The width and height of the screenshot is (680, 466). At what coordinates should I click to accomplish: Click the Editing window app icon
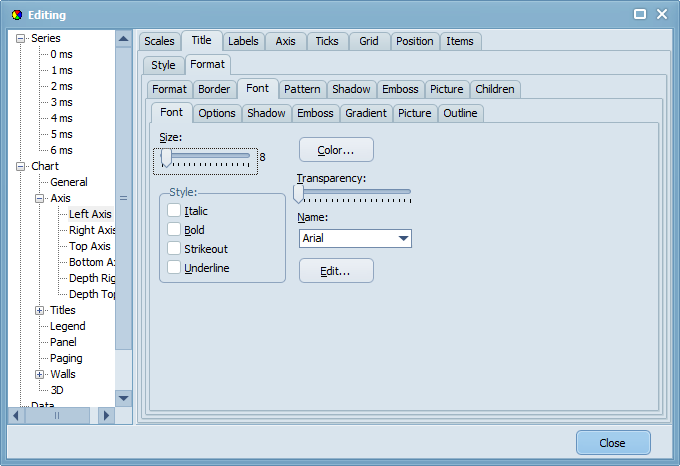pyautogui.click(x=15, y=14)
